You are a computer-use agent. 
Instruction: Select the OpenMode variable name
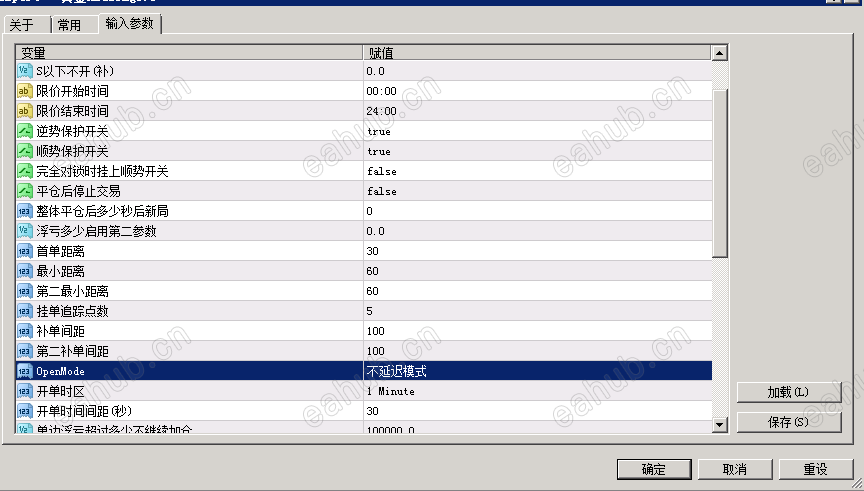click(x=61, y=371)
